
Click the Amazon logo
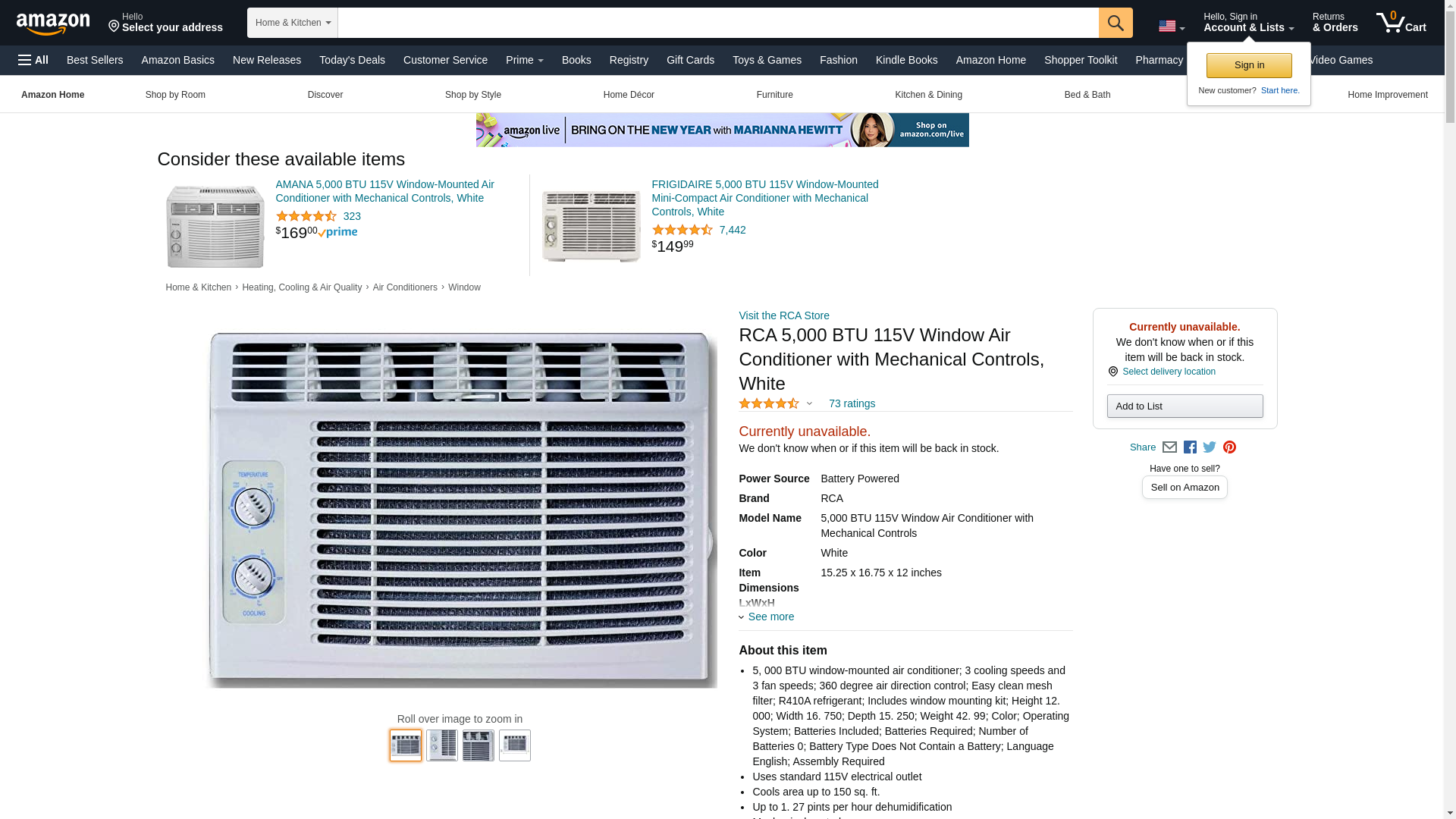coord(53,24)
